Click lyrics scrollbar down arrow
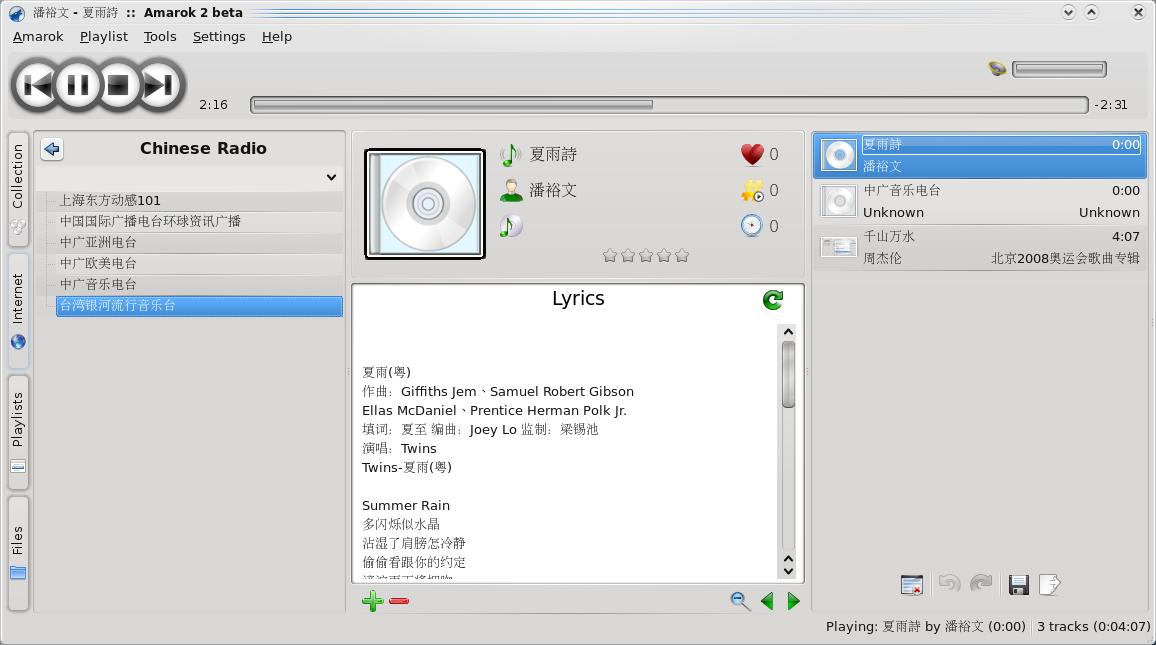1156x645 pixels. (788, 571)
